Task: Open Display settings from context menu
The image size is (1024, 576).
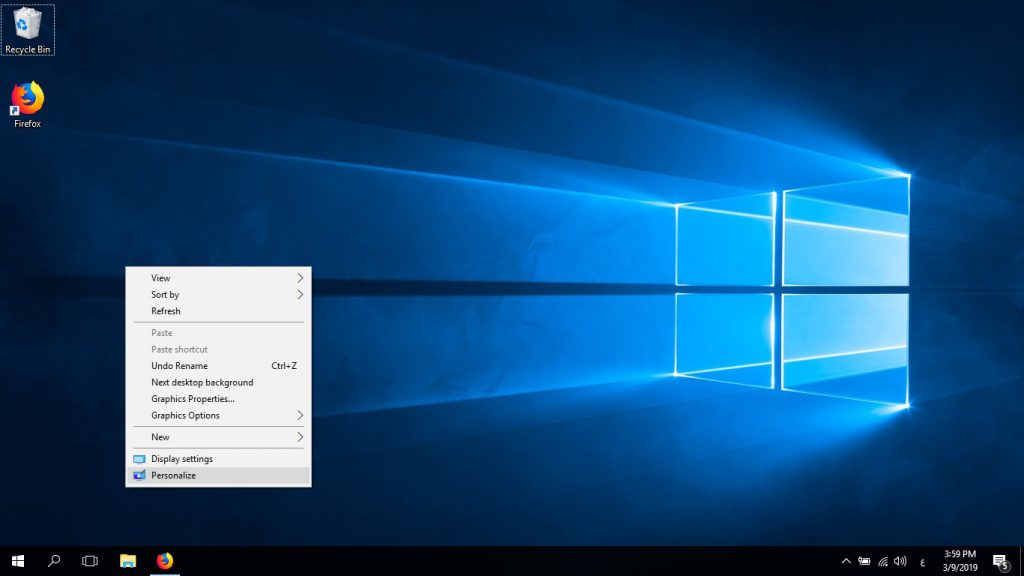Action: click(x=218, y=459)
